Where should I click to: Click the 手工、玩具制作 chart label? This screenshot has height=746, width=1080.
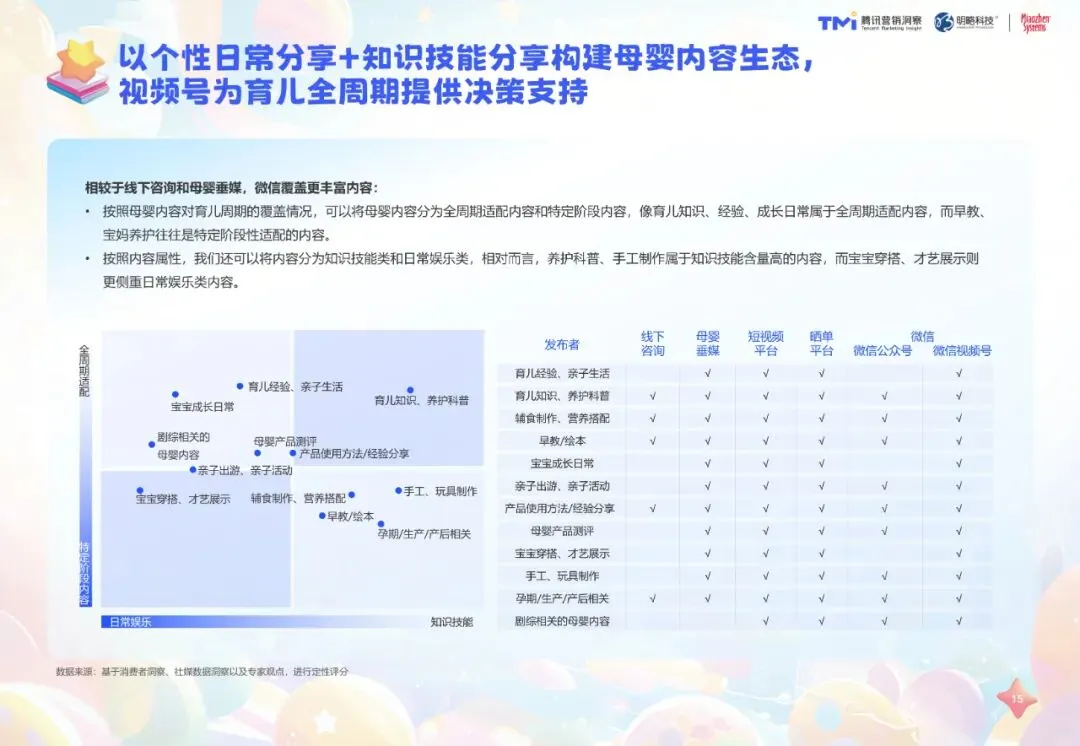pyautogui.click(x=440, y=491)
